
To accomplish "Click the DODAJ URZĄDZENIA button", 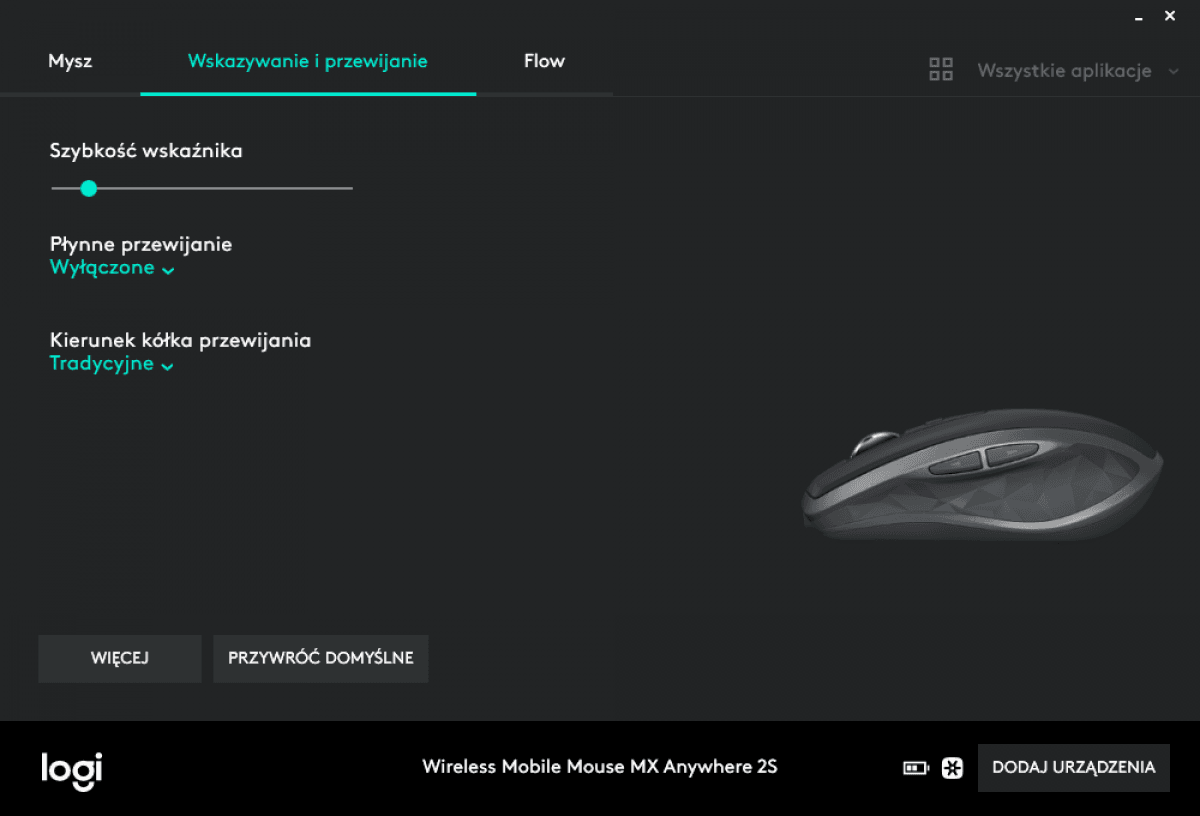I will coord(1073,768).
